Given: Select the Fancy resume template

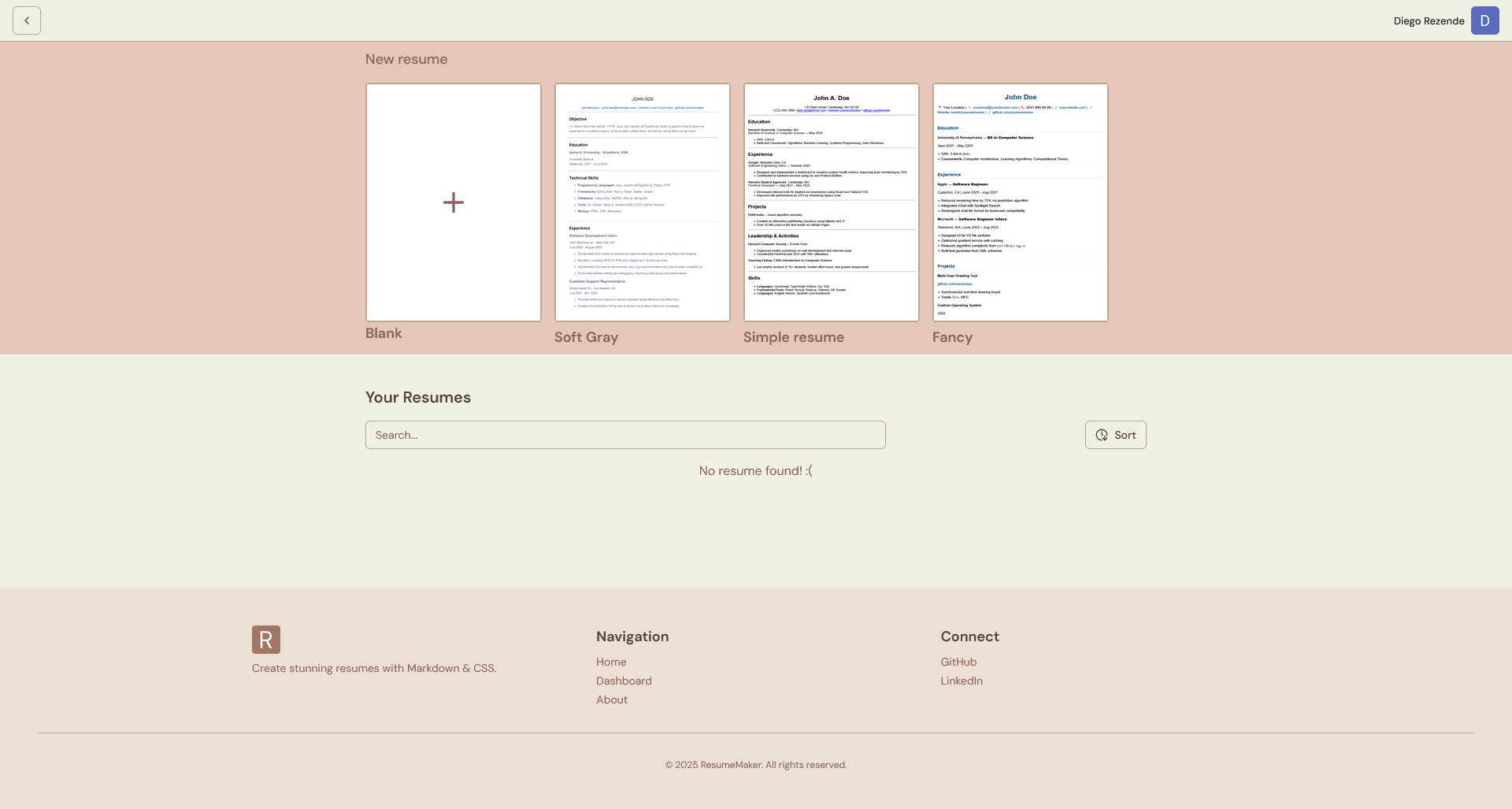Looking at the screenshot, I should pos(1020,202).
